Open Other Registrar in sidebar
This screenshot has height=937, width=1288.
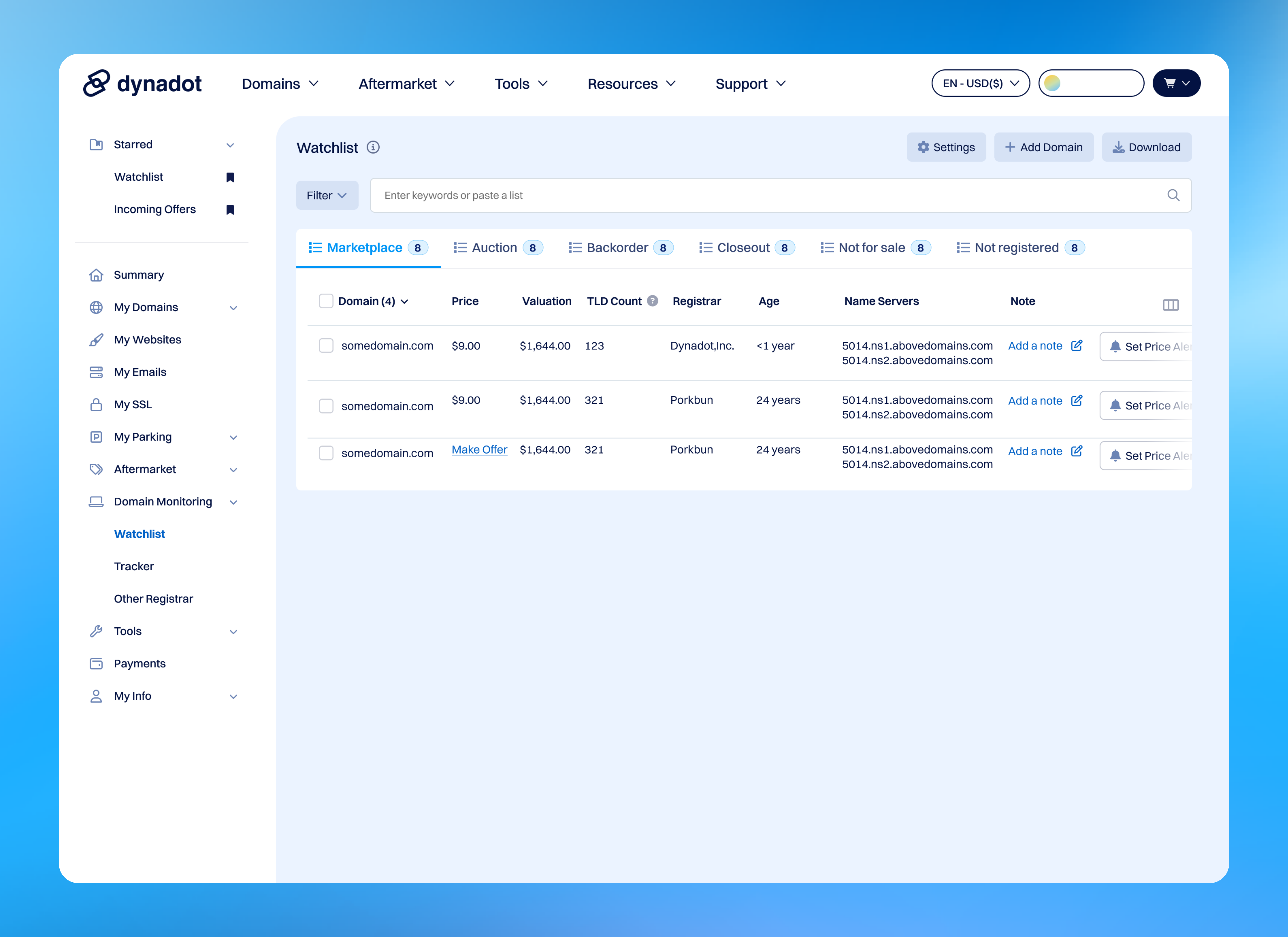coord(153,599)
